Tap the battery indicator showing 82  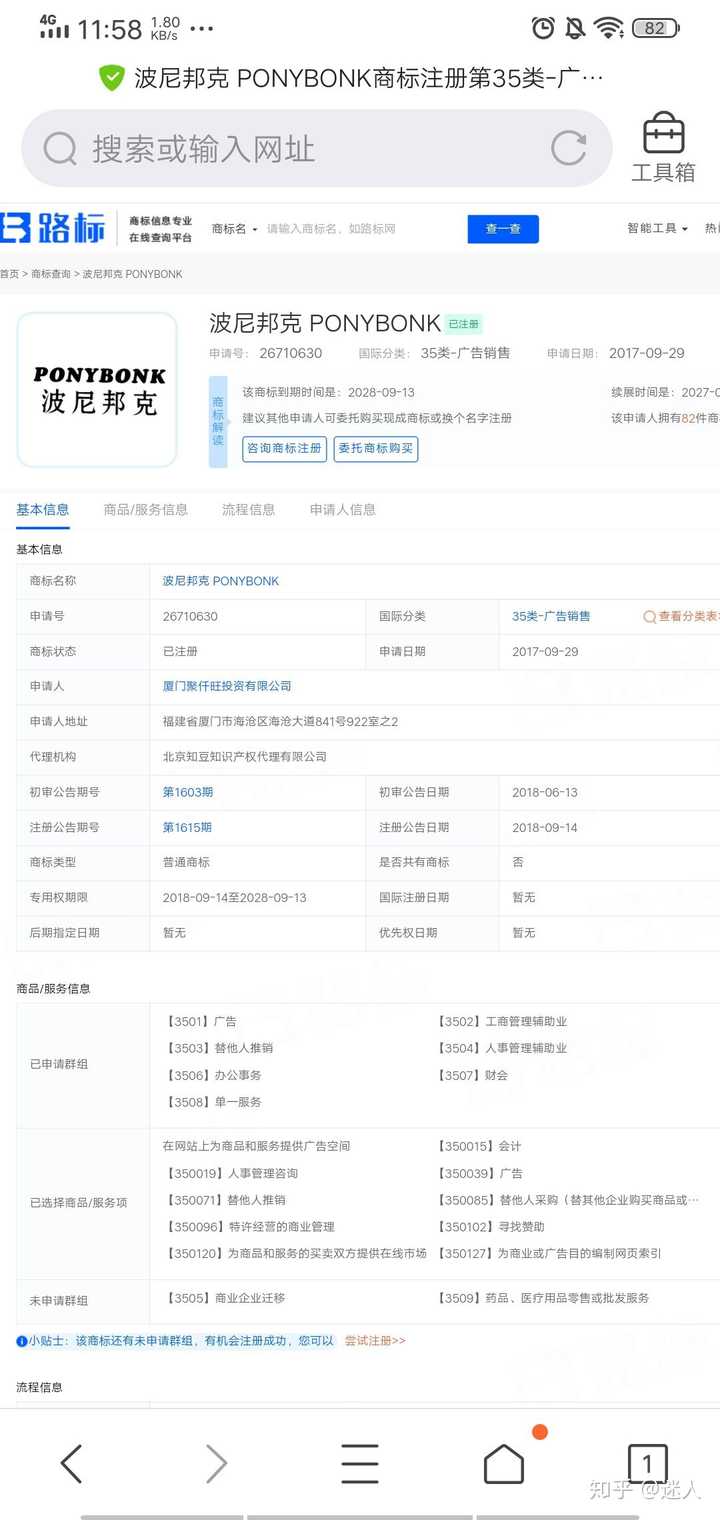tap(656, 28)
